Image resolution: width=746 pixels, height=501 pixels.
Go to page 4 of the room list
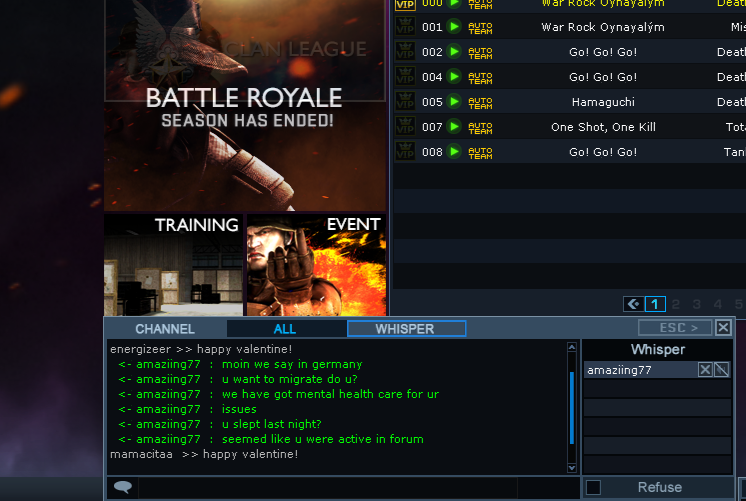pyautogui.click(x=717, y=304)
